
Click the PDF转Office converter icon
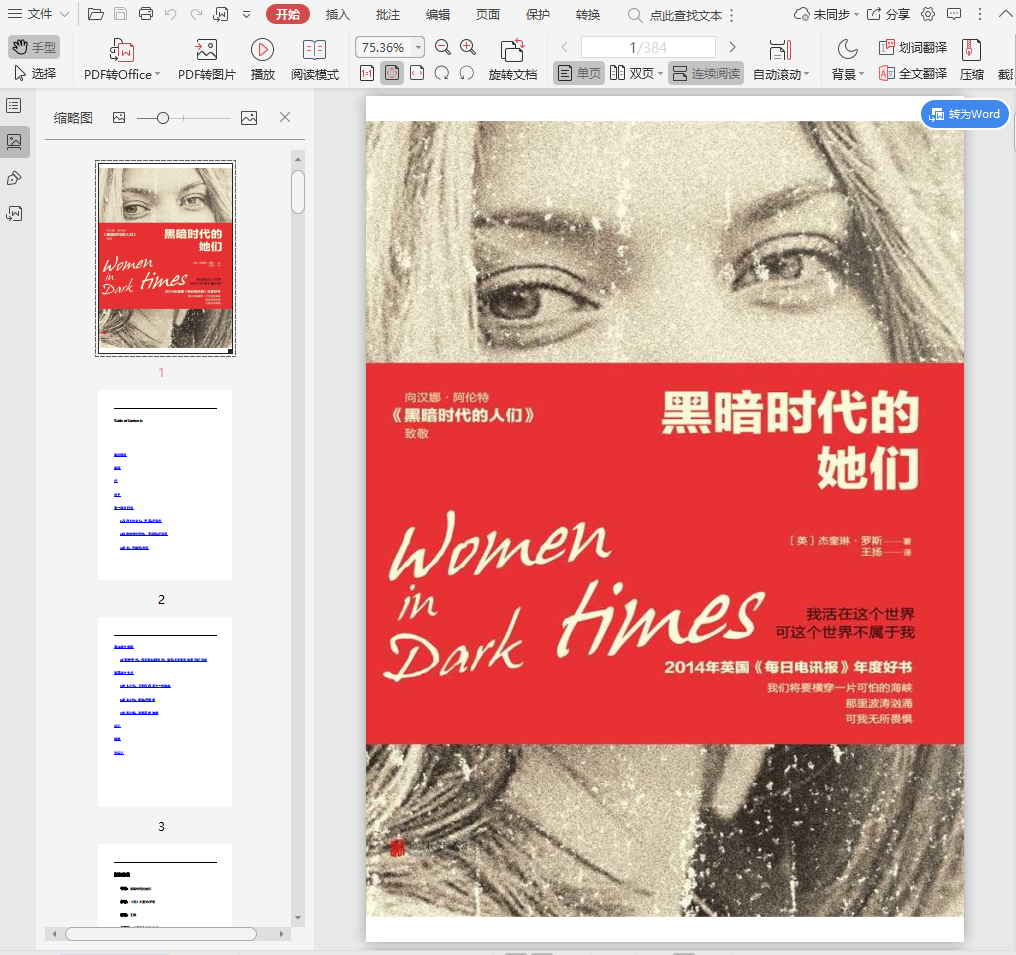coord(122,51)
